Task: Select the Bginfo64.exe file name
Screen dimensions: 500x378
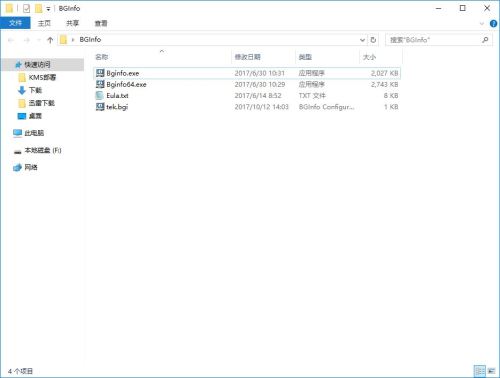Action: click(126, 84)
